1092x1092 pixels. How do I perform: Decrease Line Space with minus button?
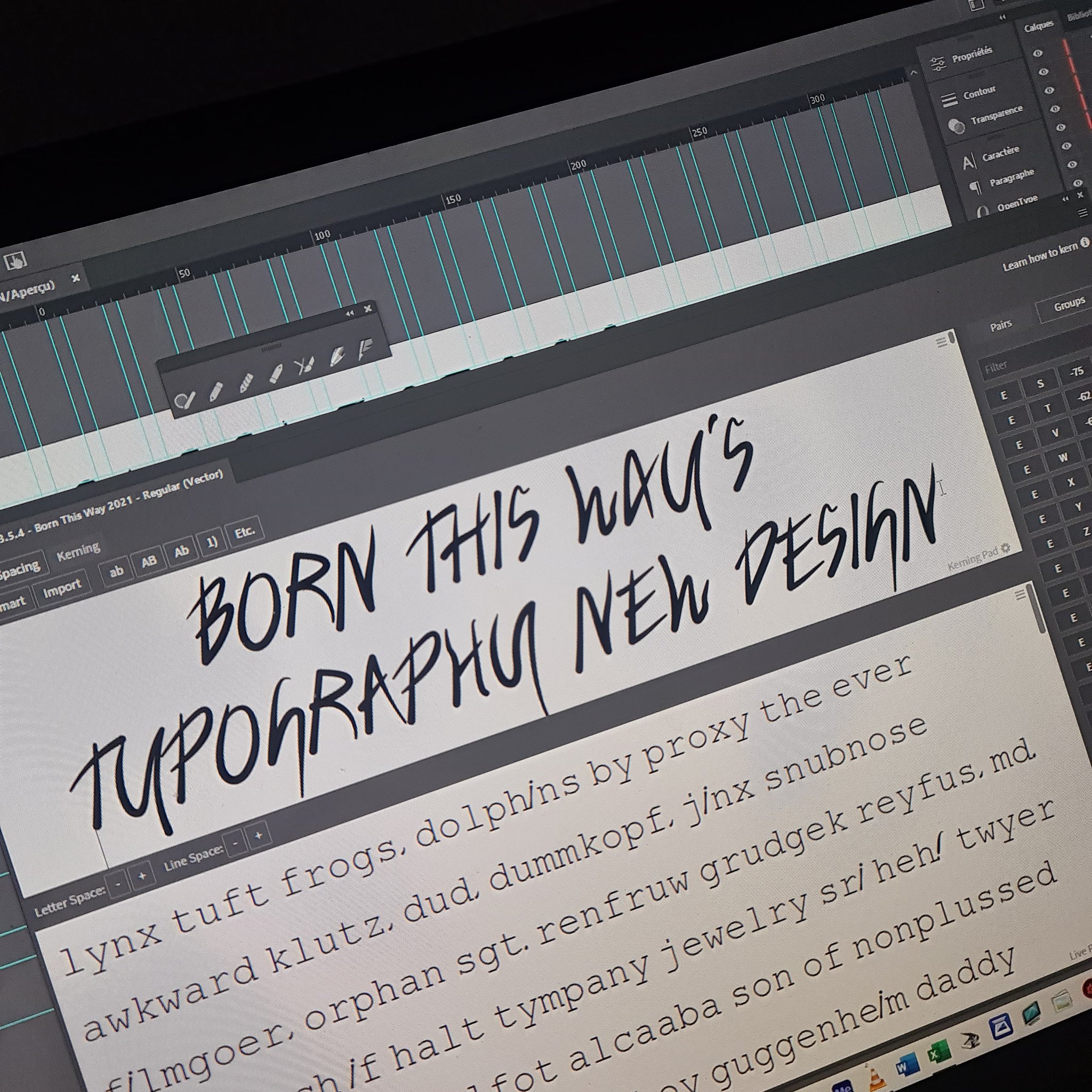click(x=236, y=844)
